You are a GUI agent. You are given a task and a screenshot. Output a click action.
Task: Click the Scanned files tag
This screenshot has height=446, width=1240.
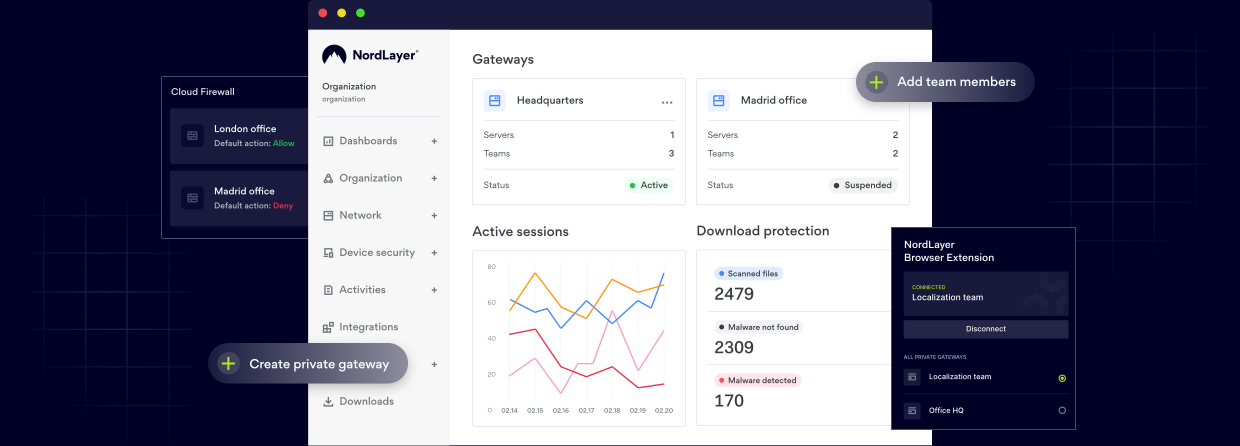pyautogui.click(x=749, y=273)
